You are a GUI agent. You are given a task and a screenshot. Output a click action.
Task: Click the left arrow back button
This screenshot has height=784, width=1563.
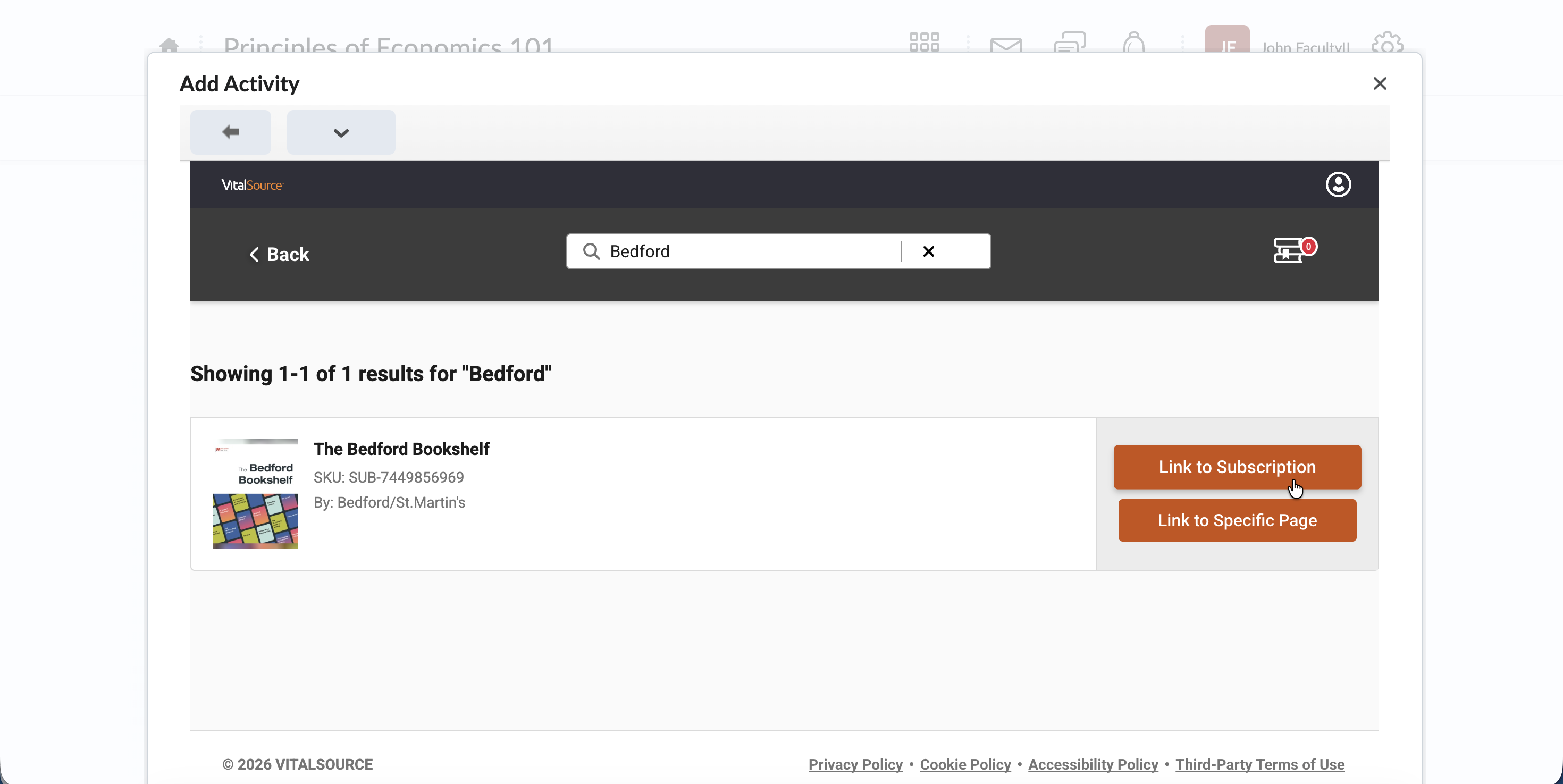pyautogui.click(x=231, y=132)
